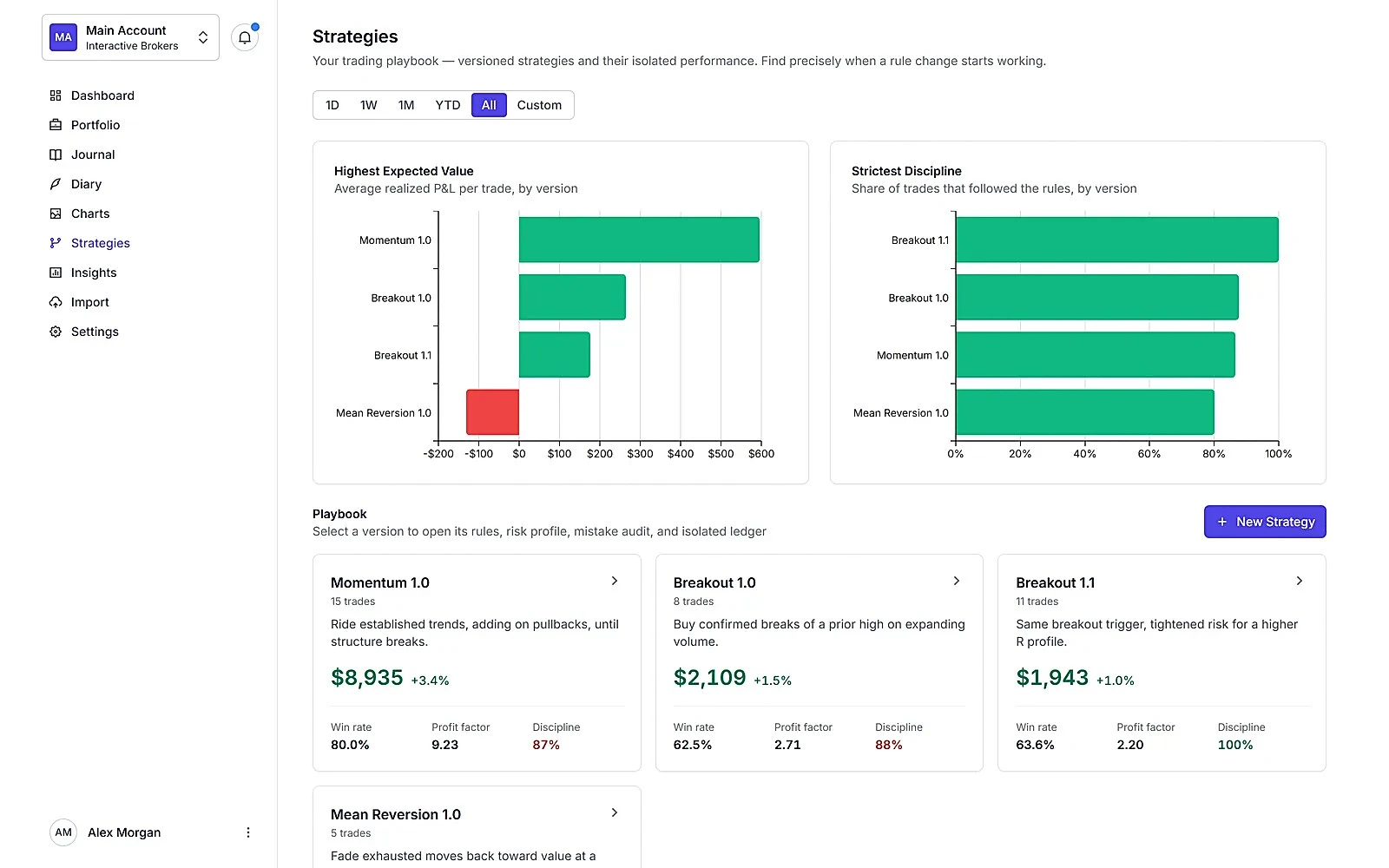Select the All time range
1389x868 pixels.
tap(489, 105)
